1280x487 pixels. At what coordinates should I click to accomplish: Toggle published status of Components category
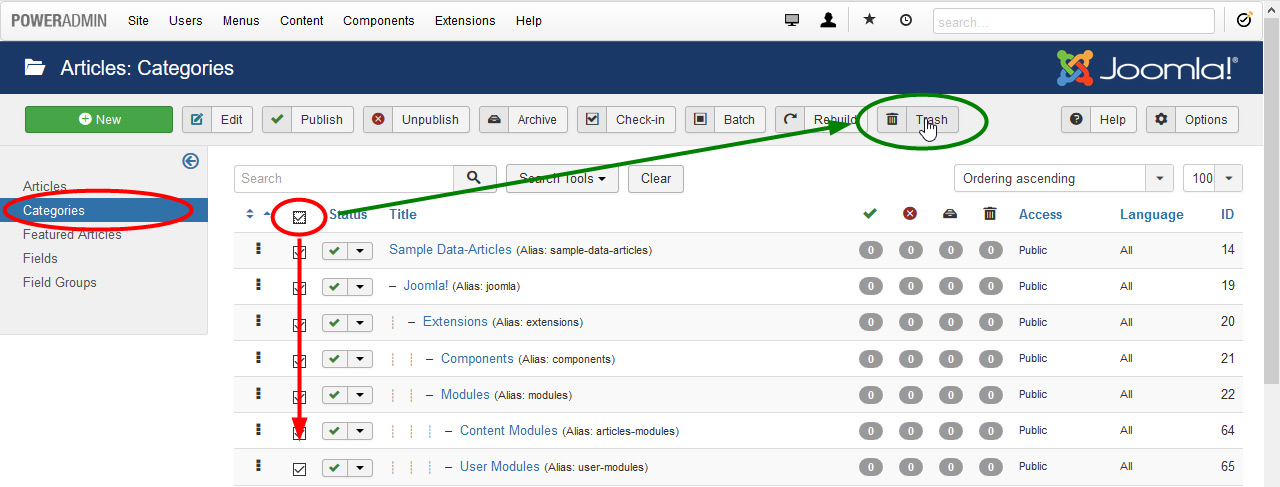334,359
